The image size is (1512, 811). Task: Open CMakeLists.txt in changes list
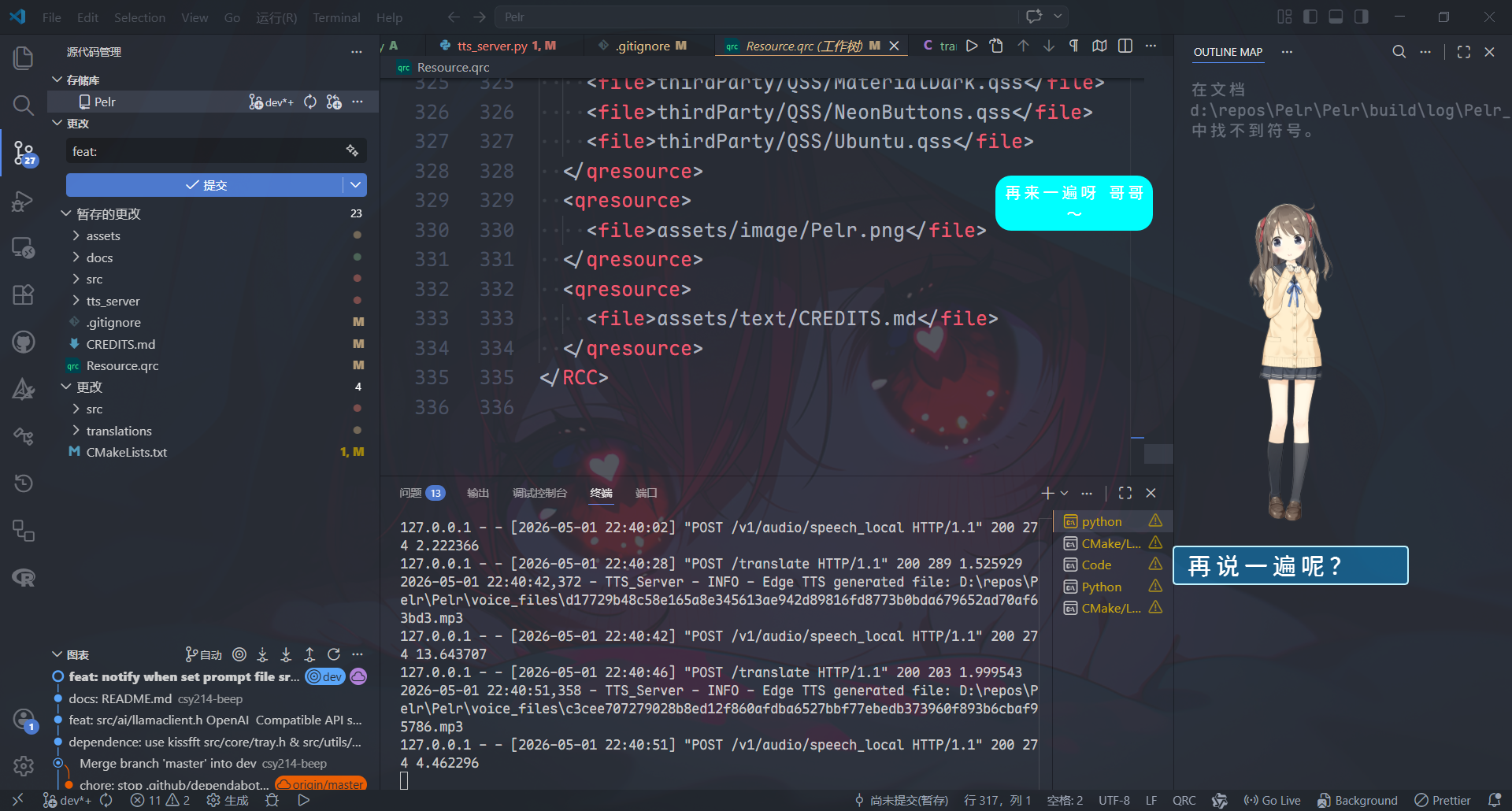[127, 452]
